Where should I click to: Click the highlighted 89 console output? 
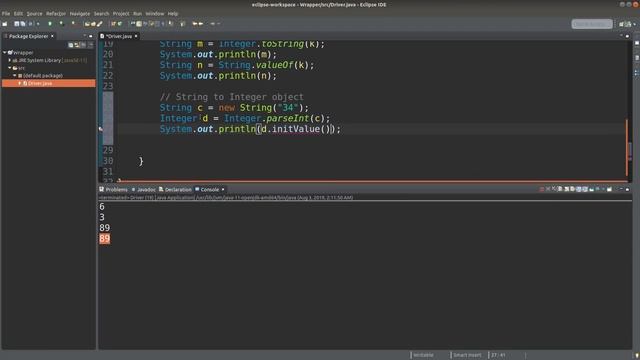[x=104, y=239]
